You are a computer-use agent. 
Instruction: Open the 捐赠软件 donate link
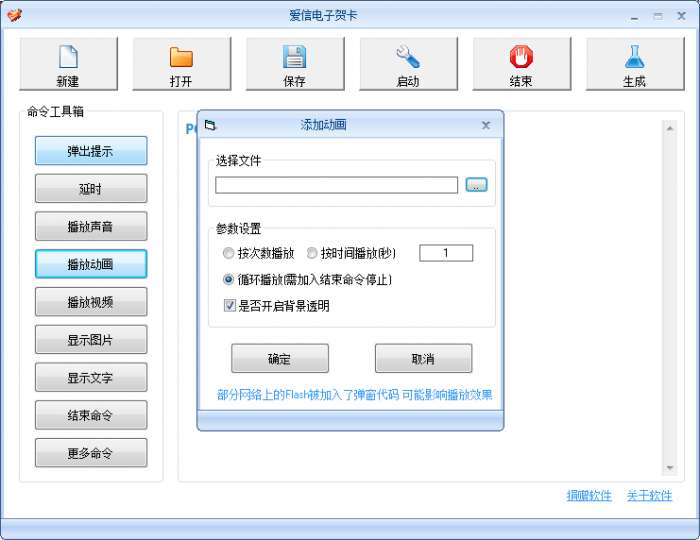coord(589,495)
